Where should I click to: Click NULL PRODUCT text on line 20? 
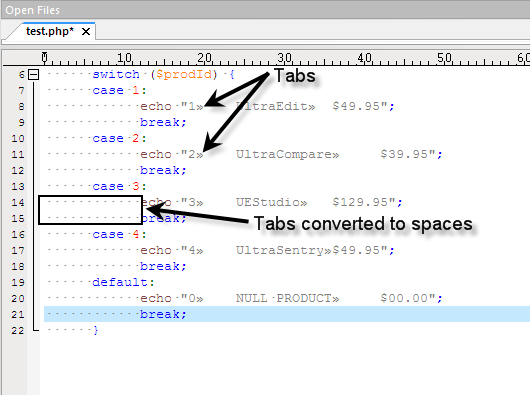click(x=284, y=298)
